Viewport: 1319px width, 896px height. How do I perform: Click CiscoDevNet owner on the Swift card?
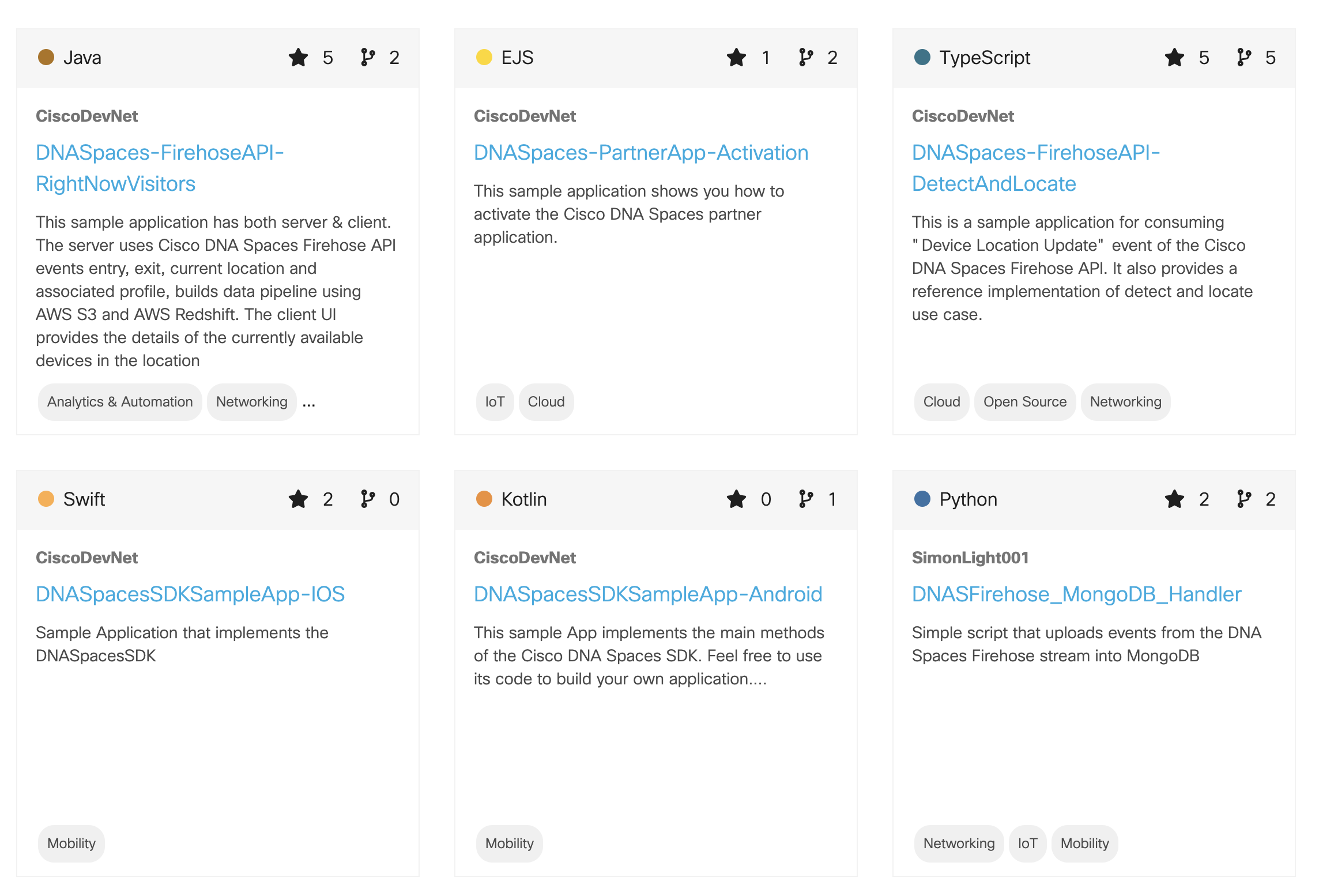[x=86, y=558]
